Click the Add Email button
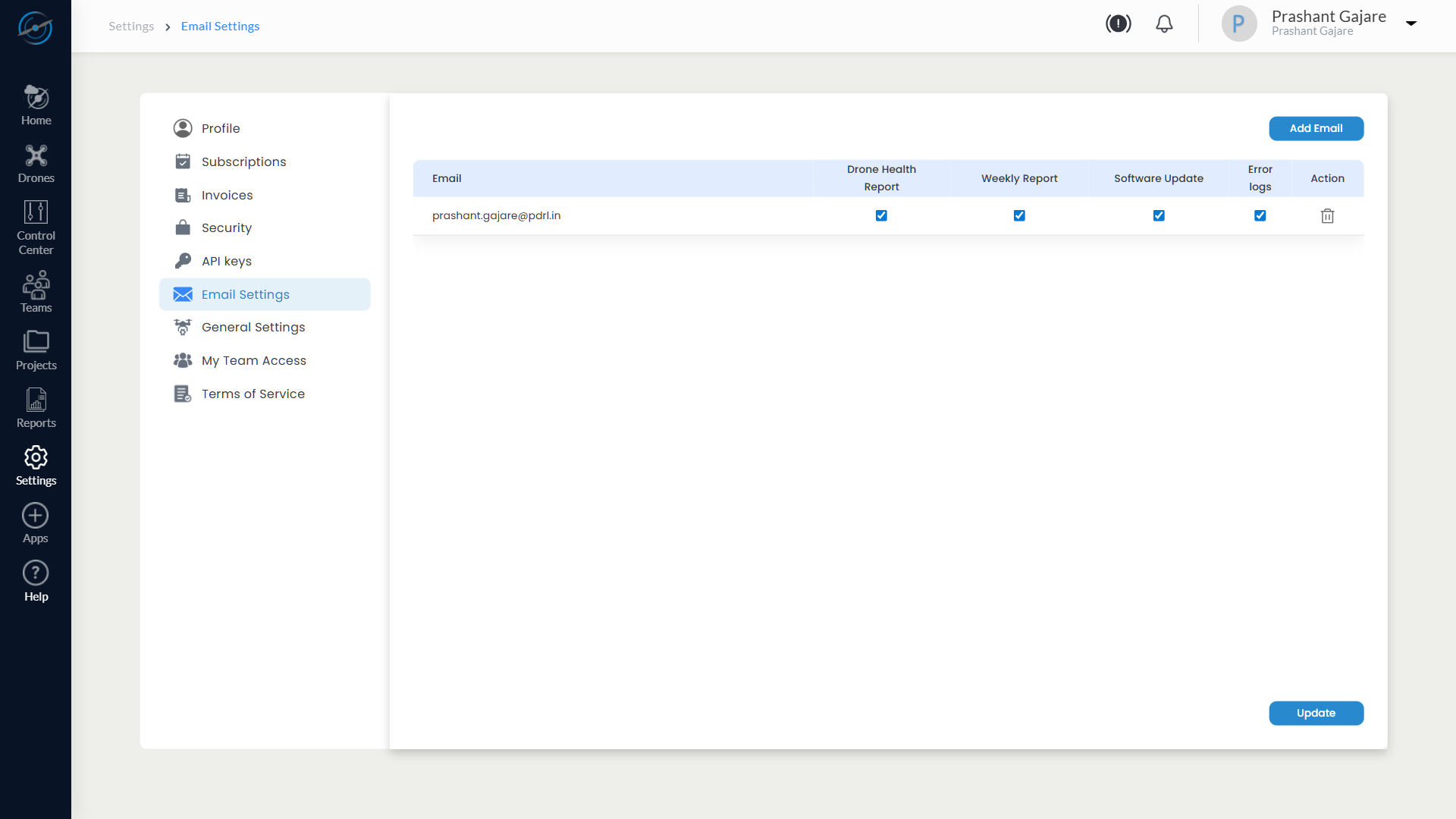This screenshot has height=819, width=1456. [1316, 128]
